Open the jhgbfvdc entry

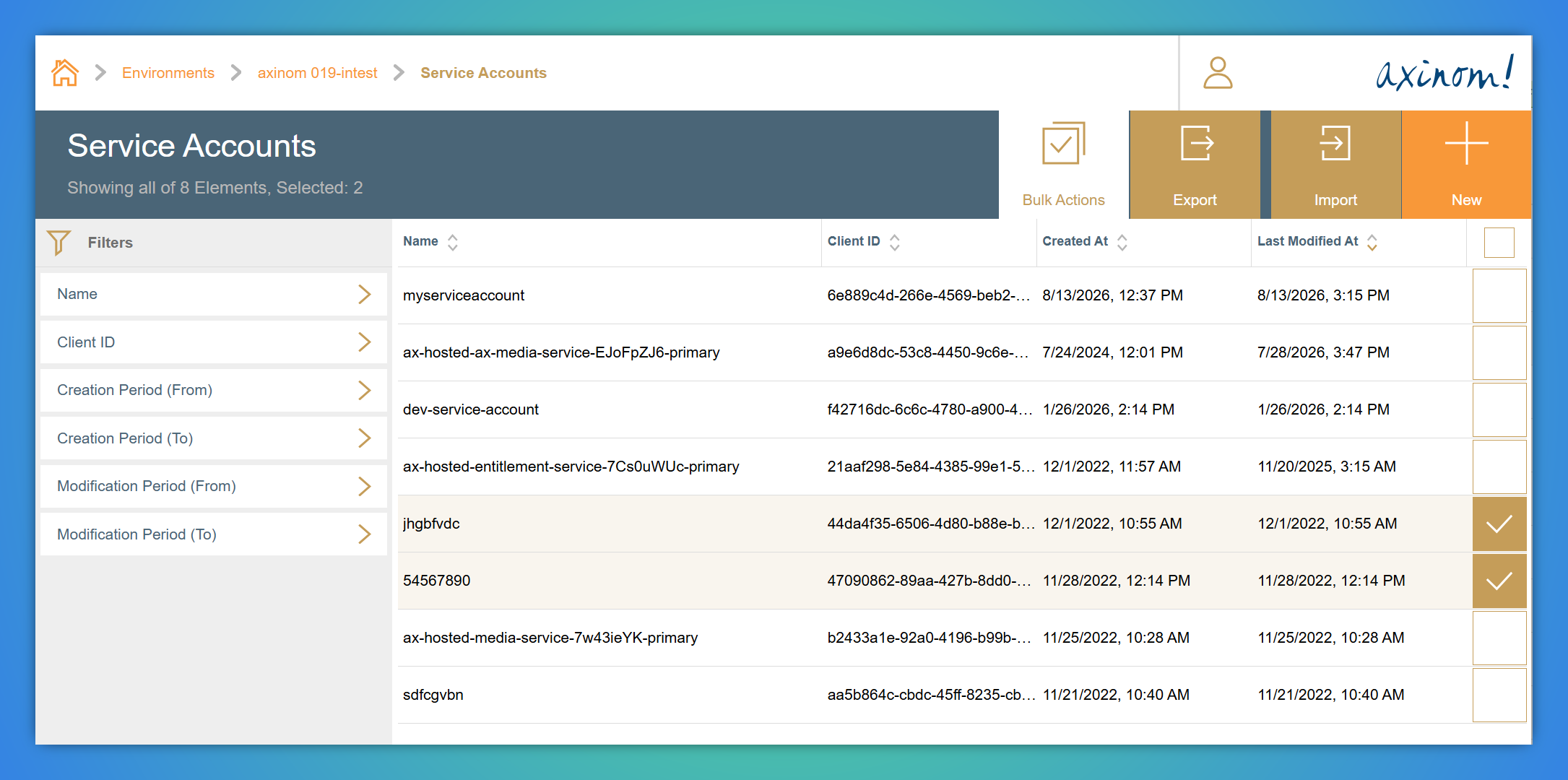coord(431,524)
